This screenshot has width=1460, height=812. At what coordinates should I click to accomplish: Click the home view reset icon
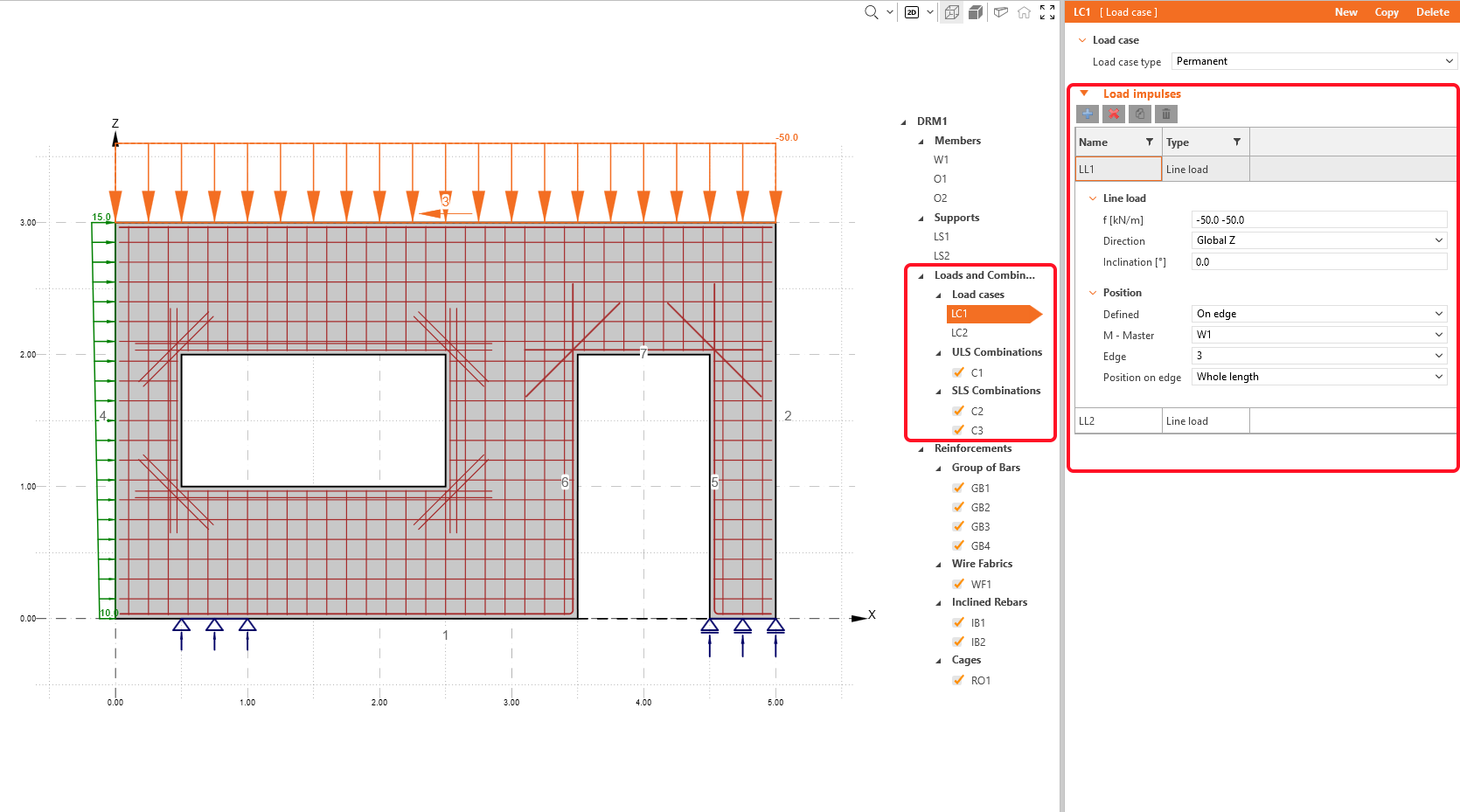pyautogui.click(x=1024, y=12)
